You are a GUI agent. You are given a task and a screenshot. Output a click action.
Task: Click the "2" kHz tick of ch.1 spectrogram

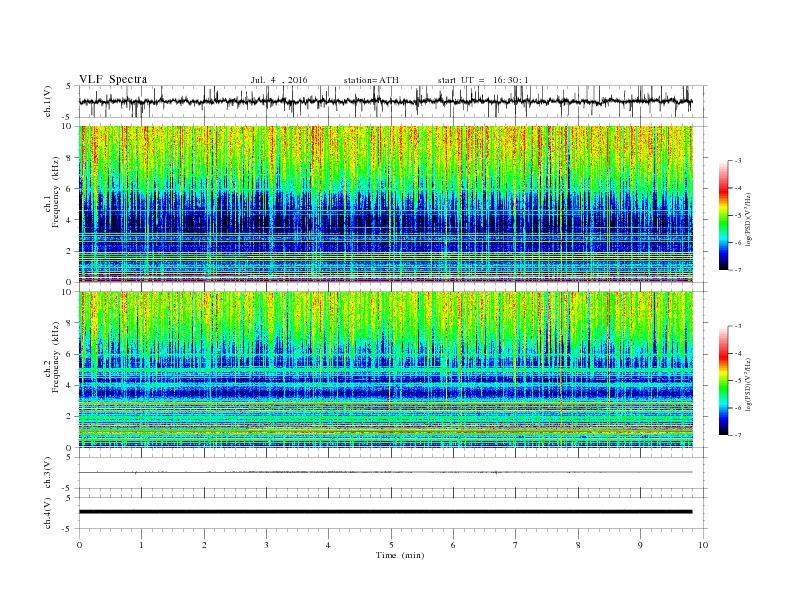[70, 251]
